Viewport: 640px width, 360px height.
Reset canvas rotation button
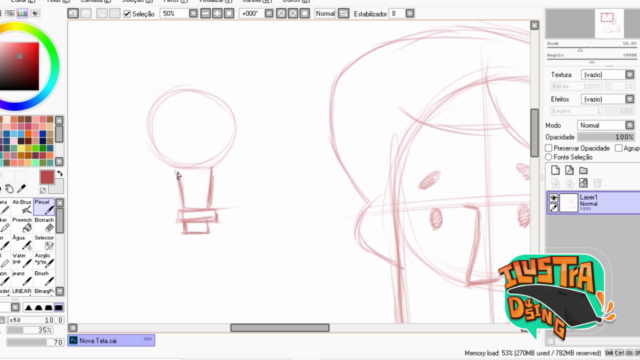click(x=304, y=13)
